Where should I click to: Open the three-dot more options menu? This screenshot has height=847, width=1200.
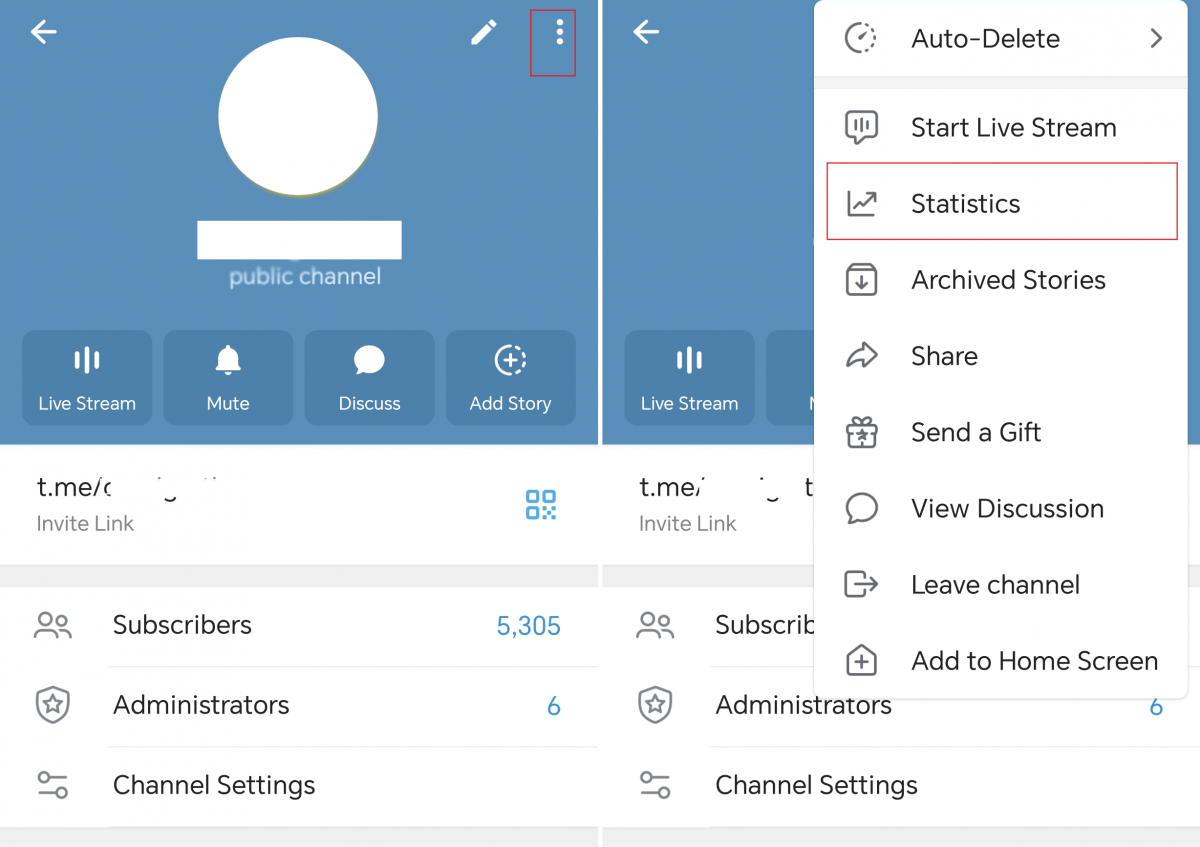559,33
